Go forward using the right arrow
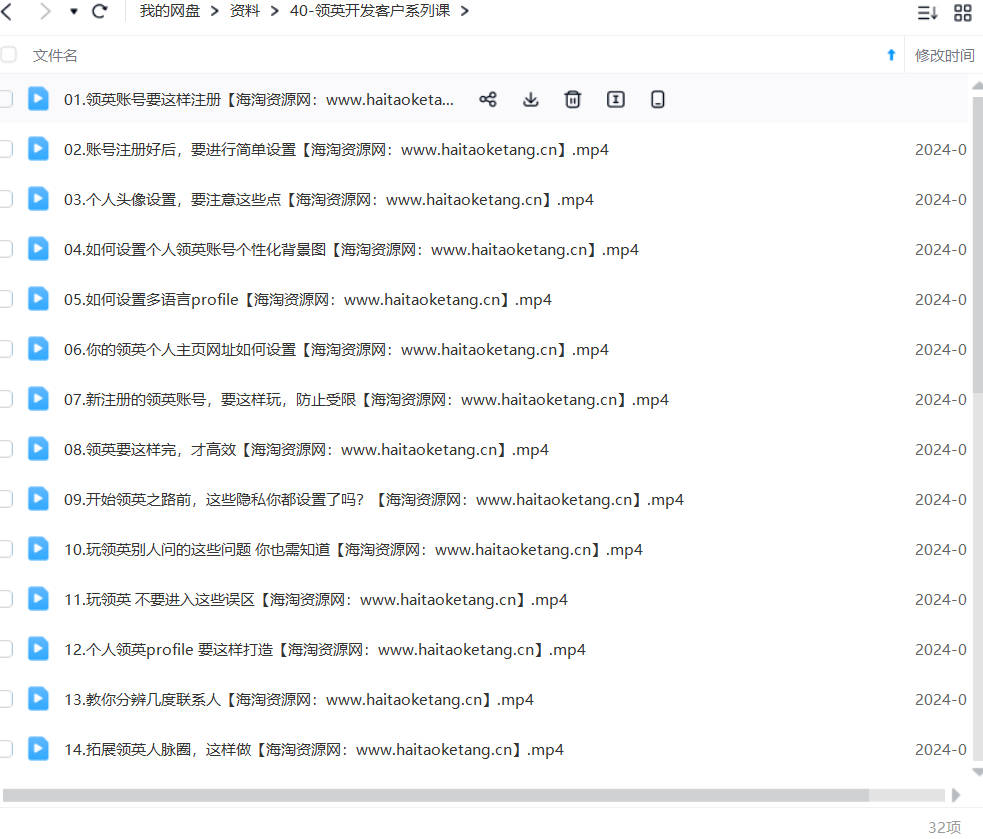This screenshot has width=983, height=839. [45, 11]
